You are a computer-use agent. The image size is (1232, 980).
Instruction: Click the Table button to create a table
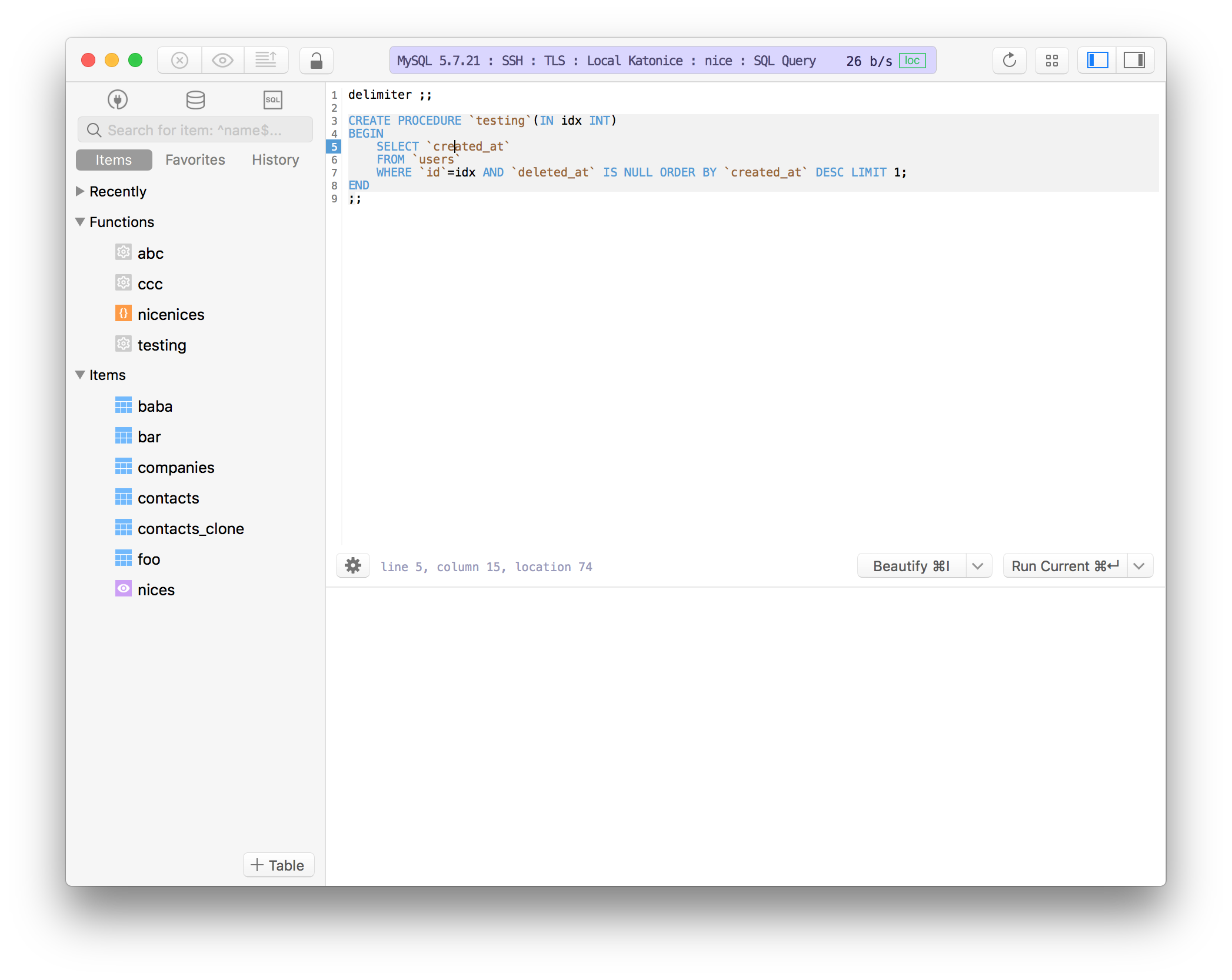coord(278,865)
